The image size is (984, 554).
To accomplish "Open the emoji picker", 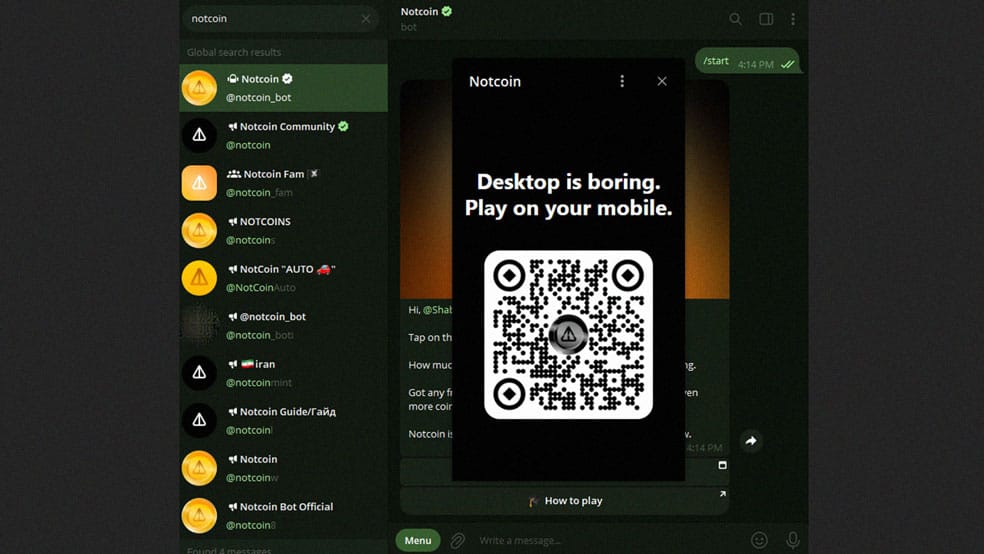I will [759, 540].
